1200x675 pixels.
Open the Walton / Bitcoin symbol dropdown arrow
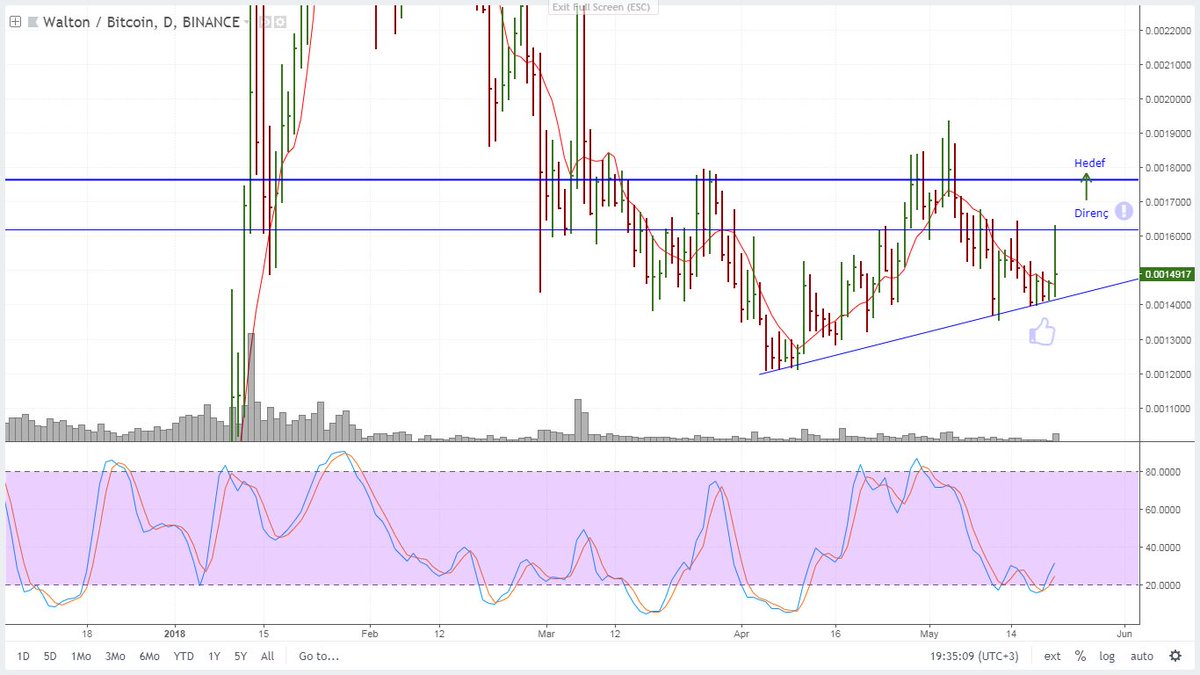[246, 22]
